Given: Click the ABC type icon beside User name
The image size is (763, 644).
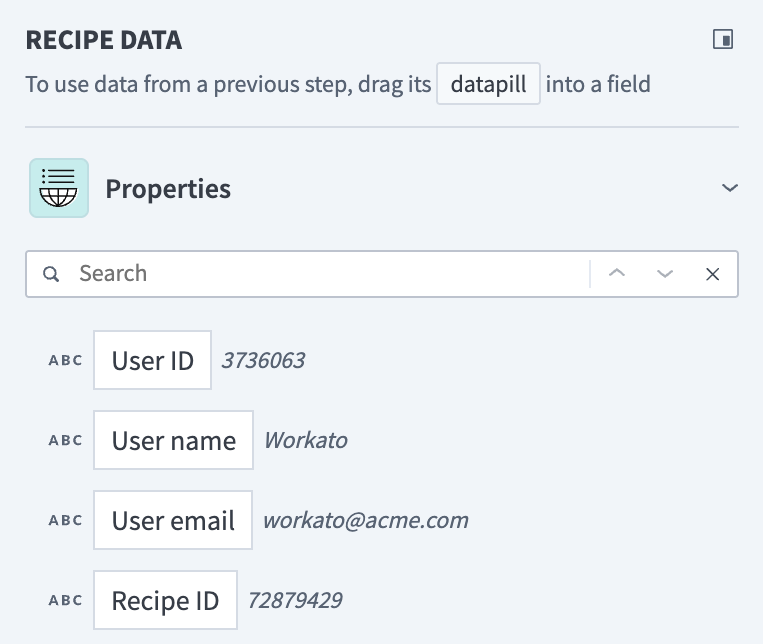Looking at the screenshot, I should point(66,440).
